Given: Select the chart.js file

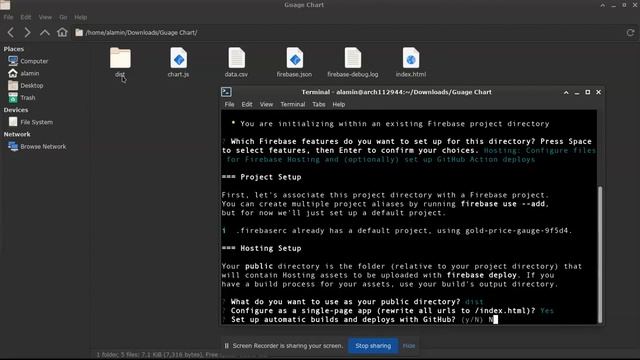Looking at the screenshot, I should tap(178, 62).
